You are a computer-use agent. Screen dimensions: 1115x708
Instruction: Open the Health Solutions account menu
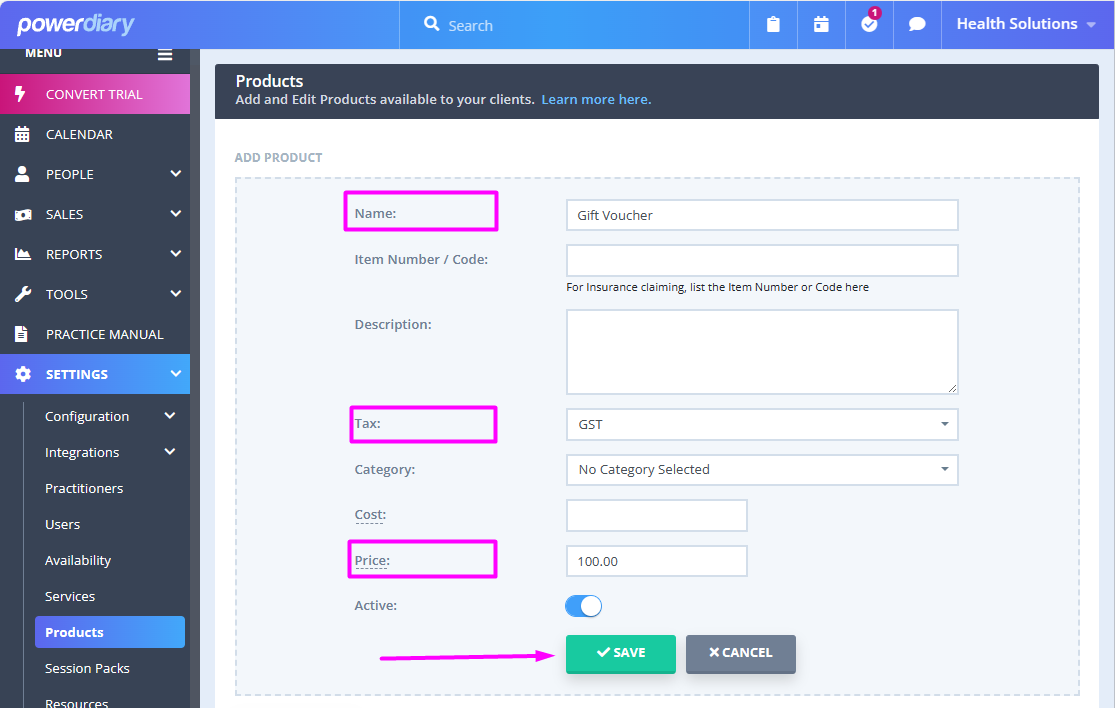click(1025, 24)
